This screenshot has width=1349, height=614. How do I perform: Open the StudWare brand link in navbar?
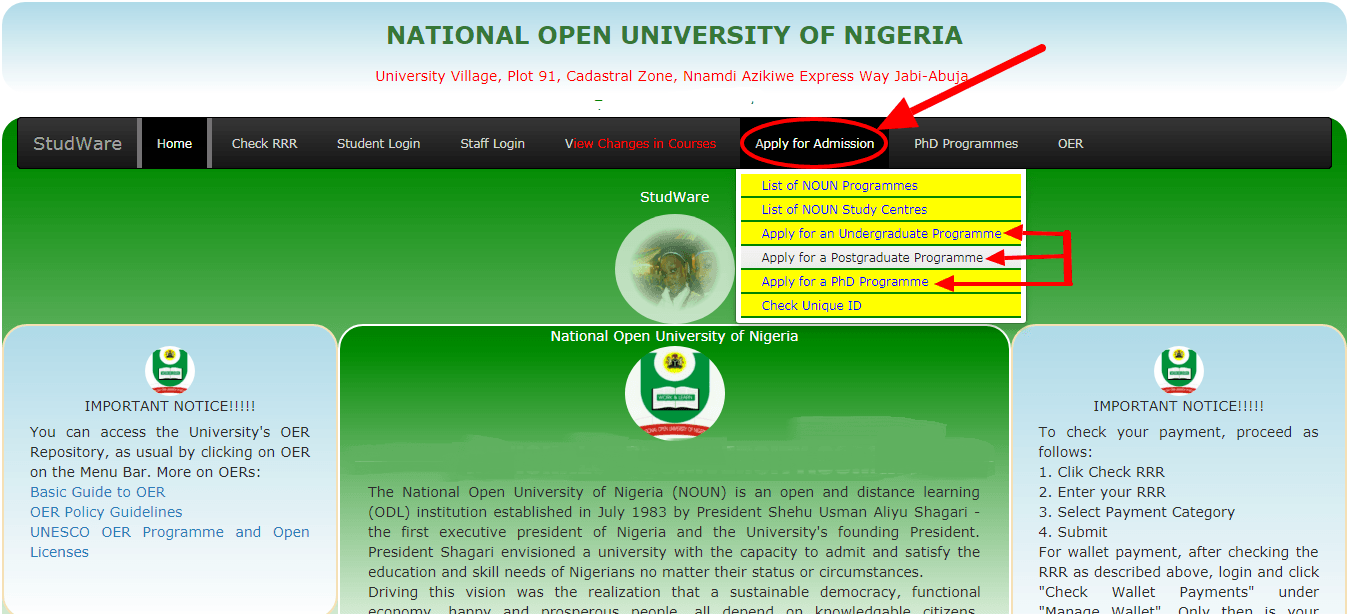click(78, 143)
